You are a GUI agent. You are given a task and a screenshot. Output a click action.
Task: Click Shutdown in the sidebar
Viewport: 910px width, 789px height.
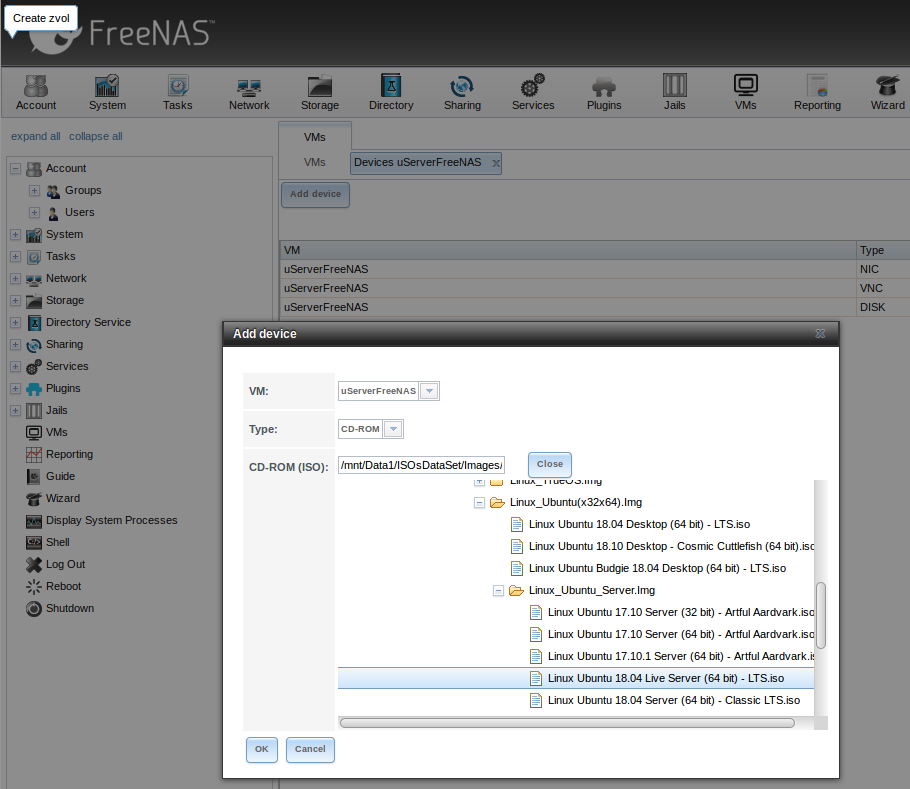(70, 609)
